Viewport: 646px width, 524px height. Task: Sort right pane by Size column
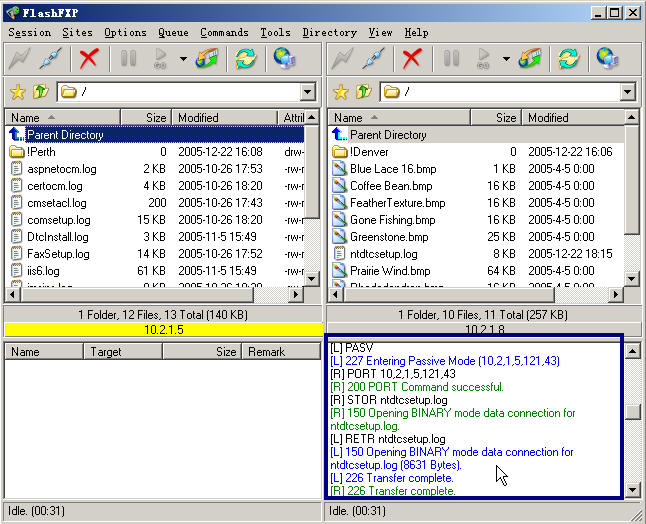pyautogui.click(x=496, y=118)
